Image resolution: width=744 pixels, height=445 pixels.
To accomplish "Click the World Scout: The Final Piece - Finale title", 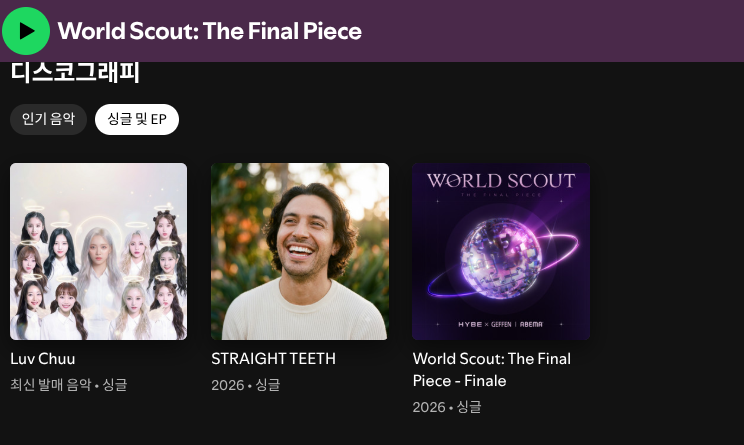I will click(492, 370).
